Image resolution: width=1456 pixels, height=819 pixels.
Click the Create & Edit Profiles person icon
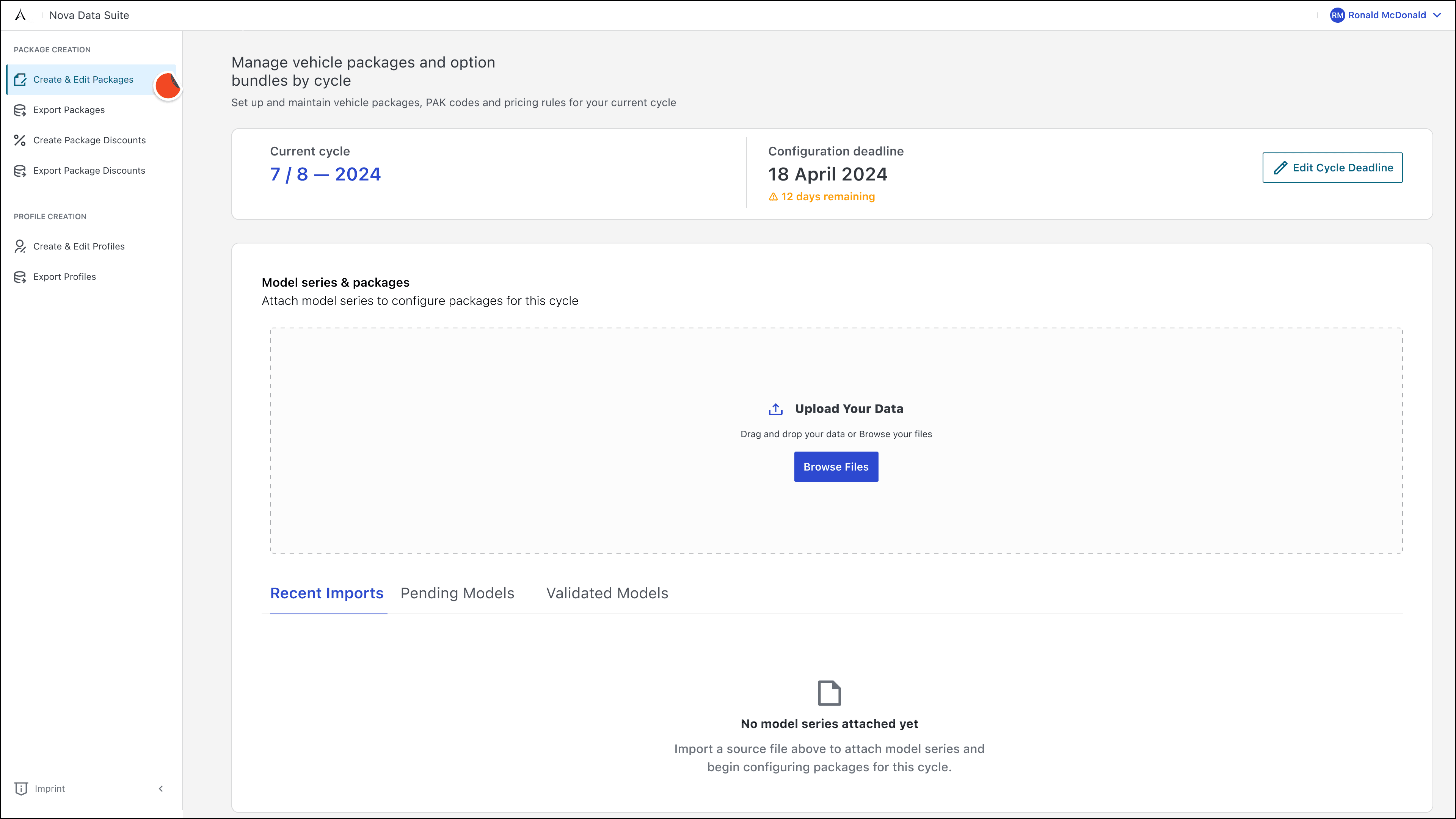point(20,246)
